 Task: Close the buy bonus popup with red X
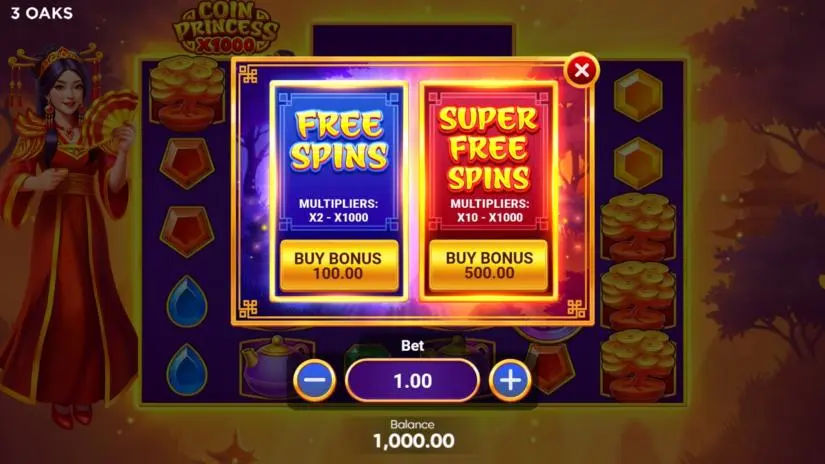pyautogui.click(x=581, y=70)
